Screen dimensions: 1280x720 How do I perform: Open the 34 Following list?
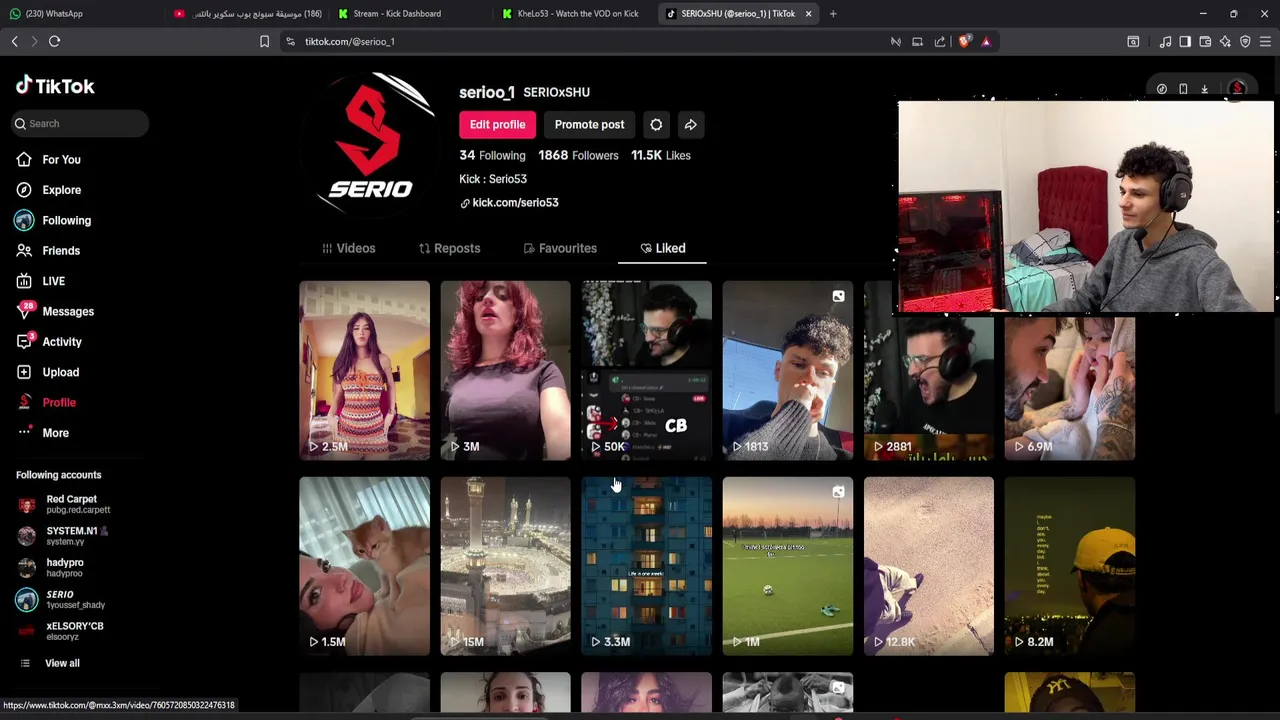pyautogui.click(x=492, y=155)
